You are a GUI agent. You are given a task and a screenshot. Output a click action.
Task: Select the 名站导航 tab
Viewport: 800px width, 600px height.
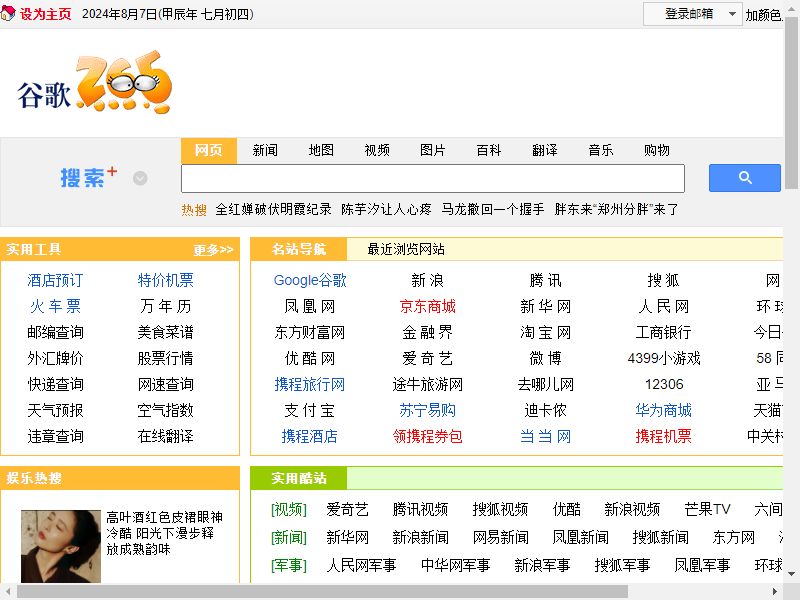298,249
